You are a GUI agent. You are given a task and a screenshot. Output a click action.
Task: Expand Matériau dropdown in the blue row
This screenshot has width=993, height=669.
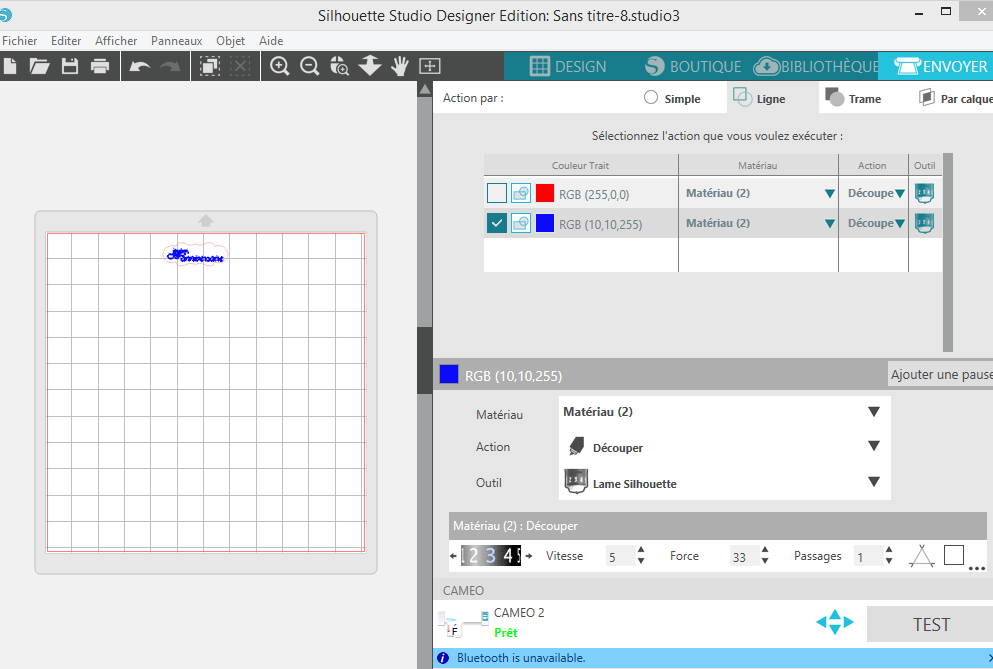coord(830,224)
